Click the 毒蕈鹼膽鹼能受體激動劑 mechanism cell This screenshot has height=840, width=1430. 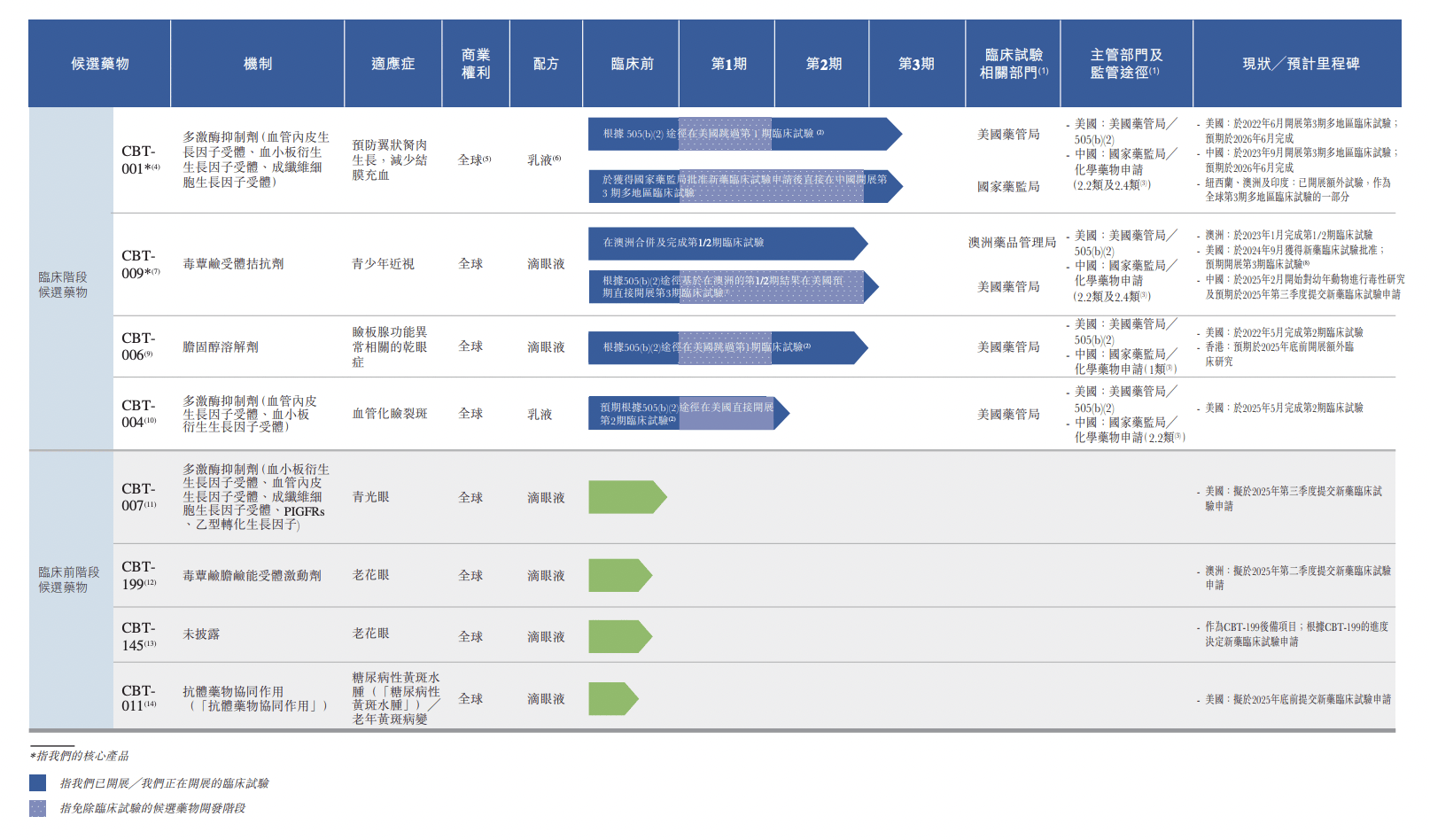click(252, 576)
